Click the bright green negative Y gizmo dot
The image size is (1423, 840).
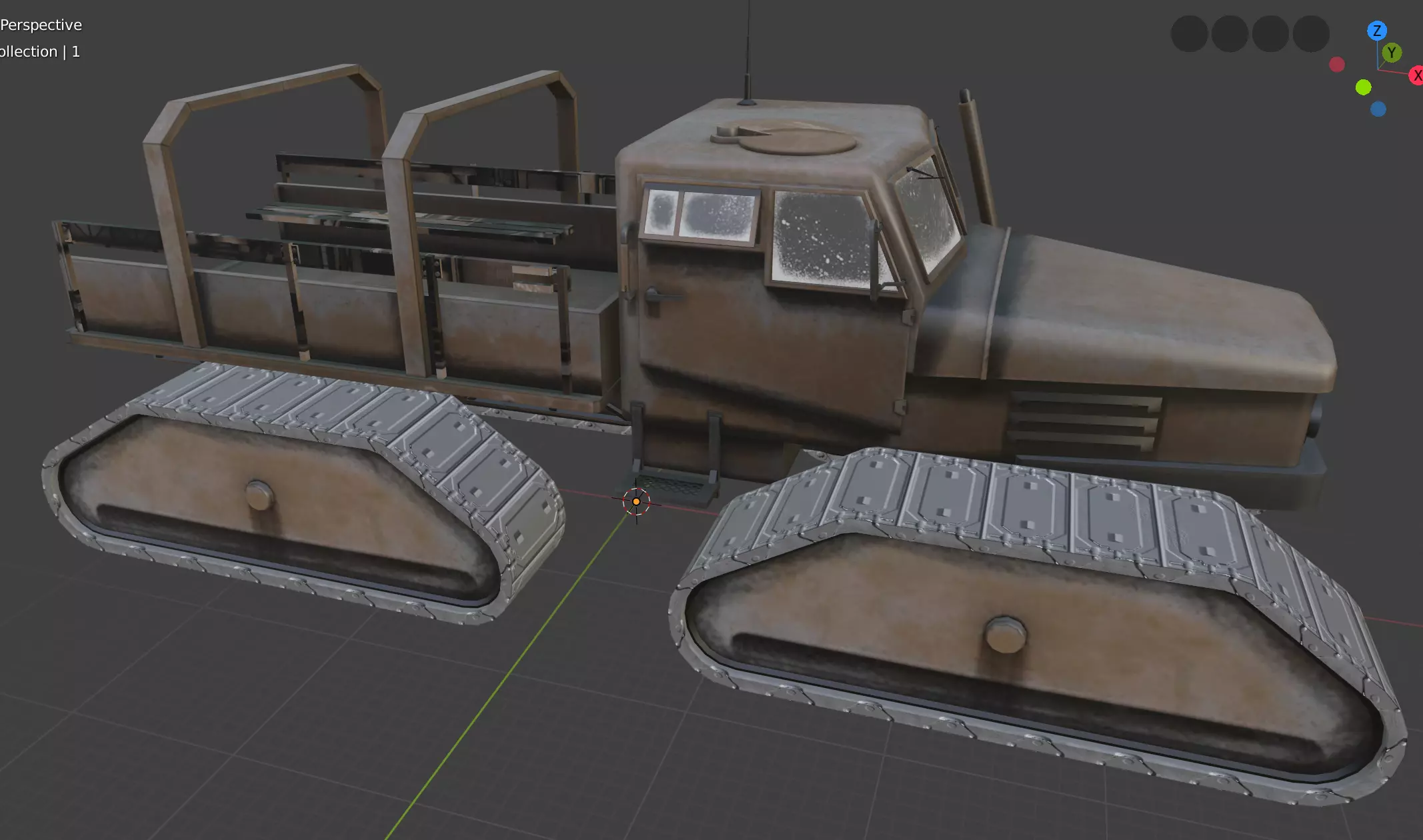coord(1363,87)
